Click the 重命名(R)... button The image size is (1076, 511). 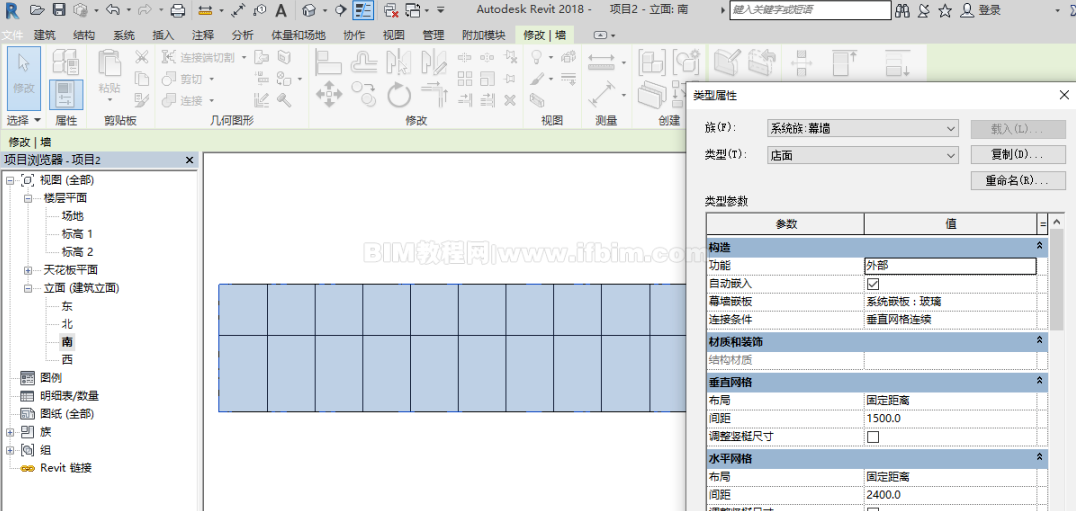point(1018,181)
